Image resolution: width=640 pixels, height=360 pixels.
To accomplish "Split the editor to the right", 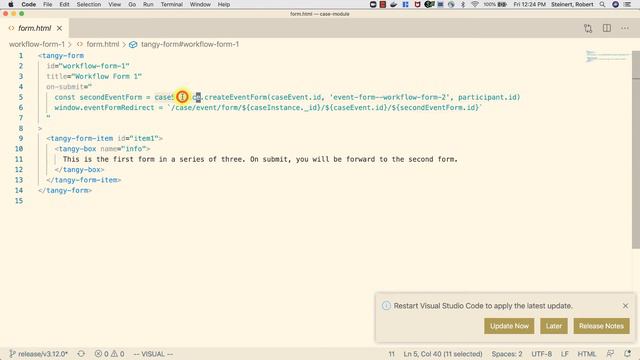I will (x=607, y=28).
